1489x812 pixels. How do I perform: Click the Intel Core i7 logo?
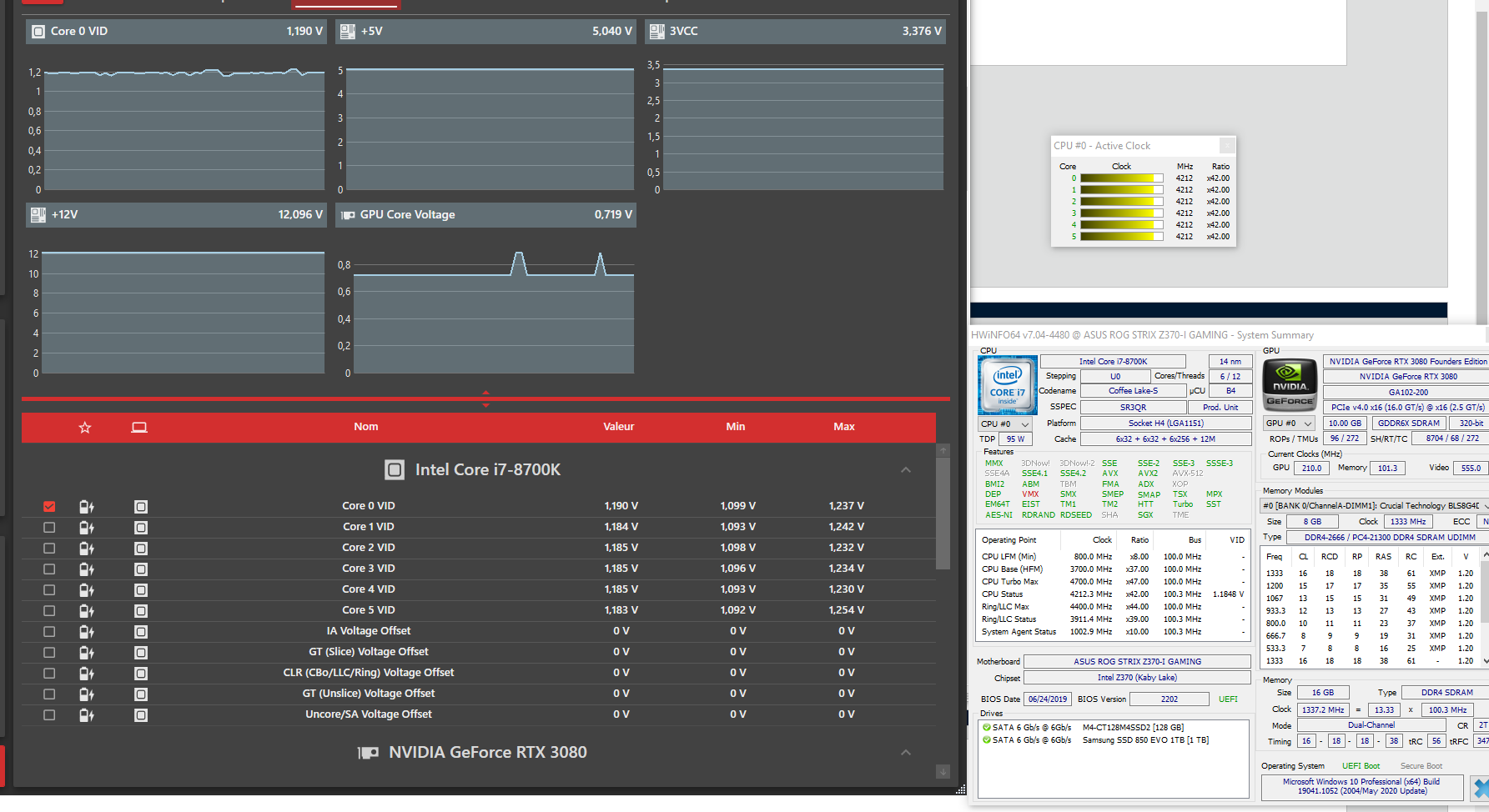[1008, 385]
